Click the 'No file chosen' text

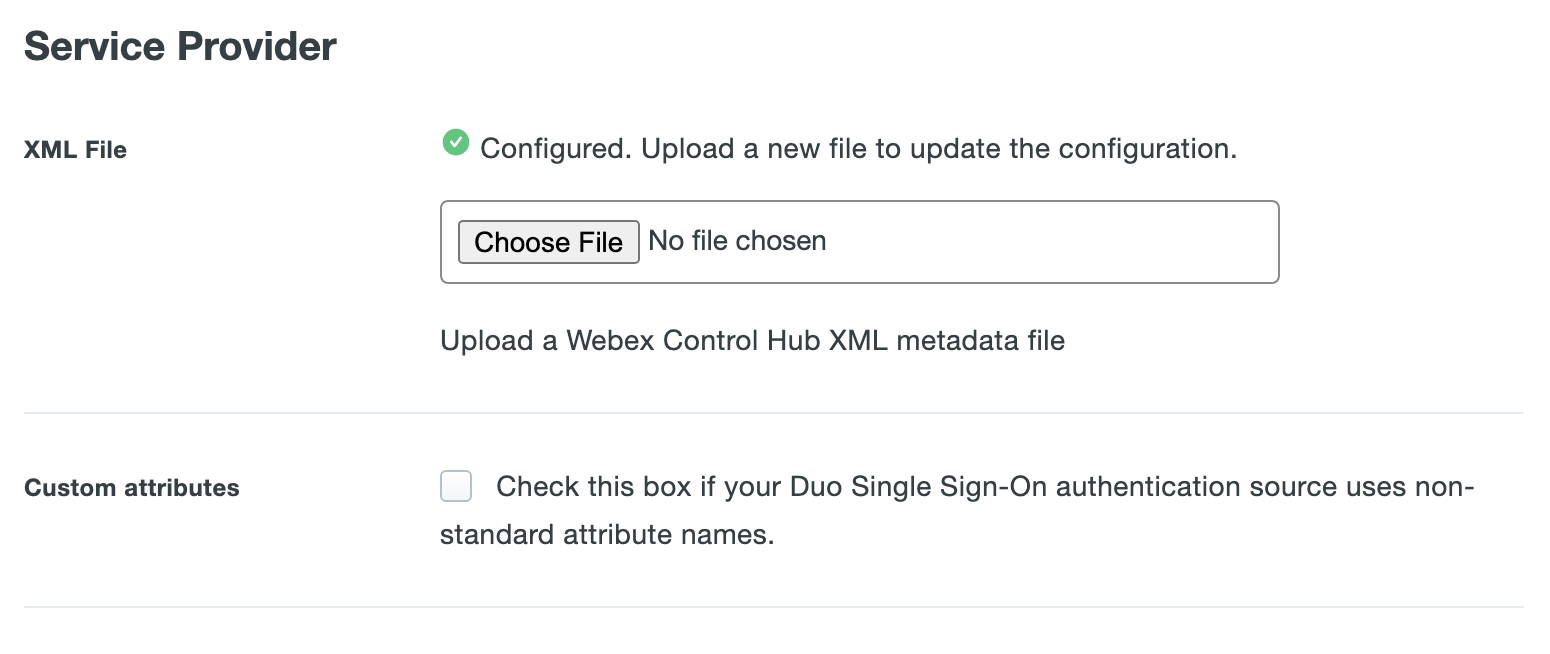(x=737, y=240)
